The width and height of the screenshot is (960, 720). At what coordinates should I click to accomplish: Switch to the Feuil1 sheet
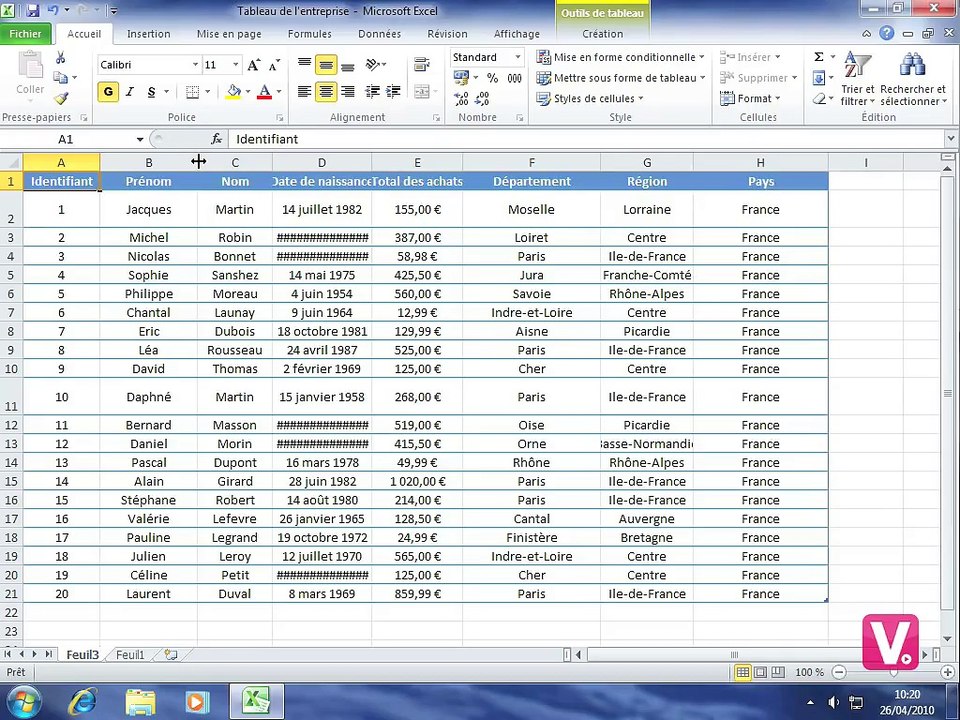(130, 654)
